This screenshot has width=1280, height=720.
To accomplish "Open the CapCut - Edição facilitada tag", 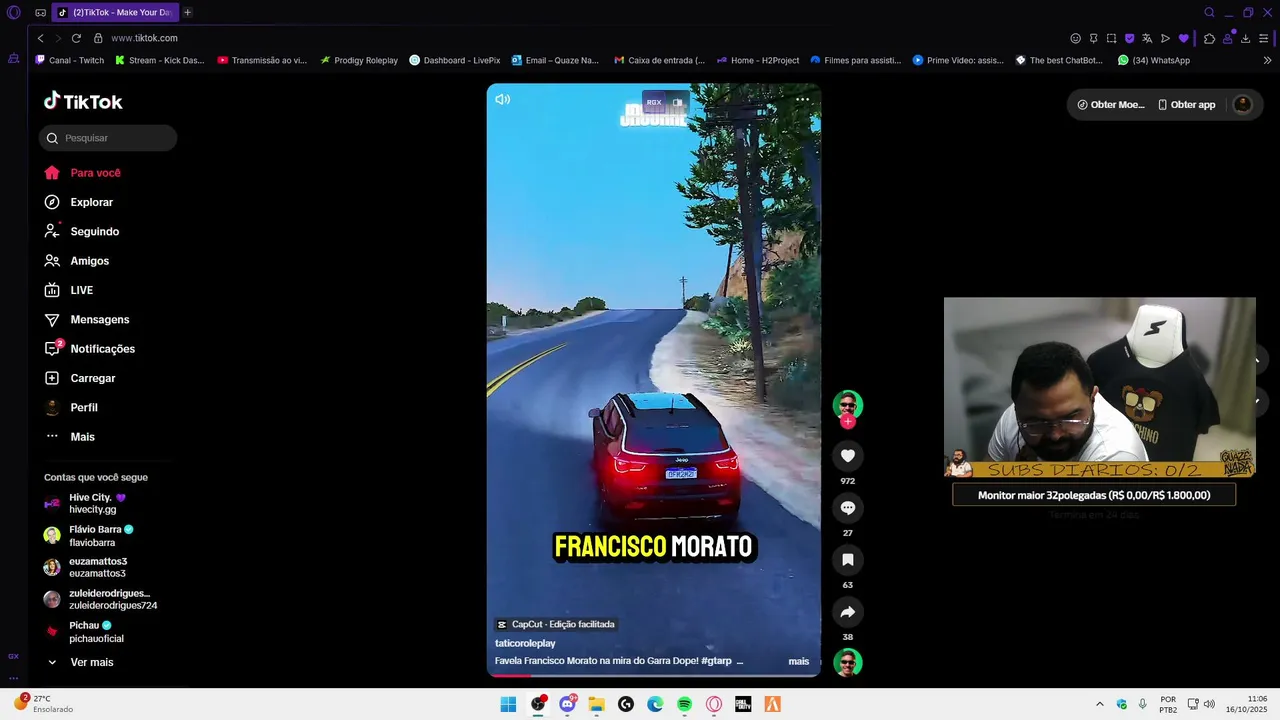I will pyautogui.click(x=557, y=624).
